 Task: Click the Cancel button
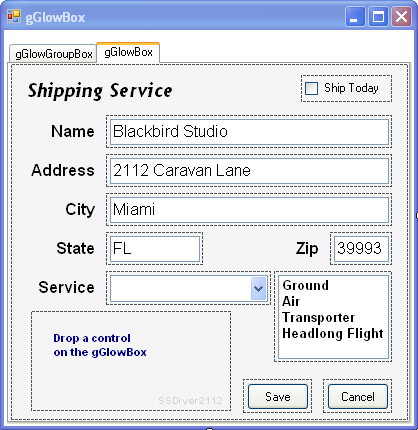click(358, 397)
